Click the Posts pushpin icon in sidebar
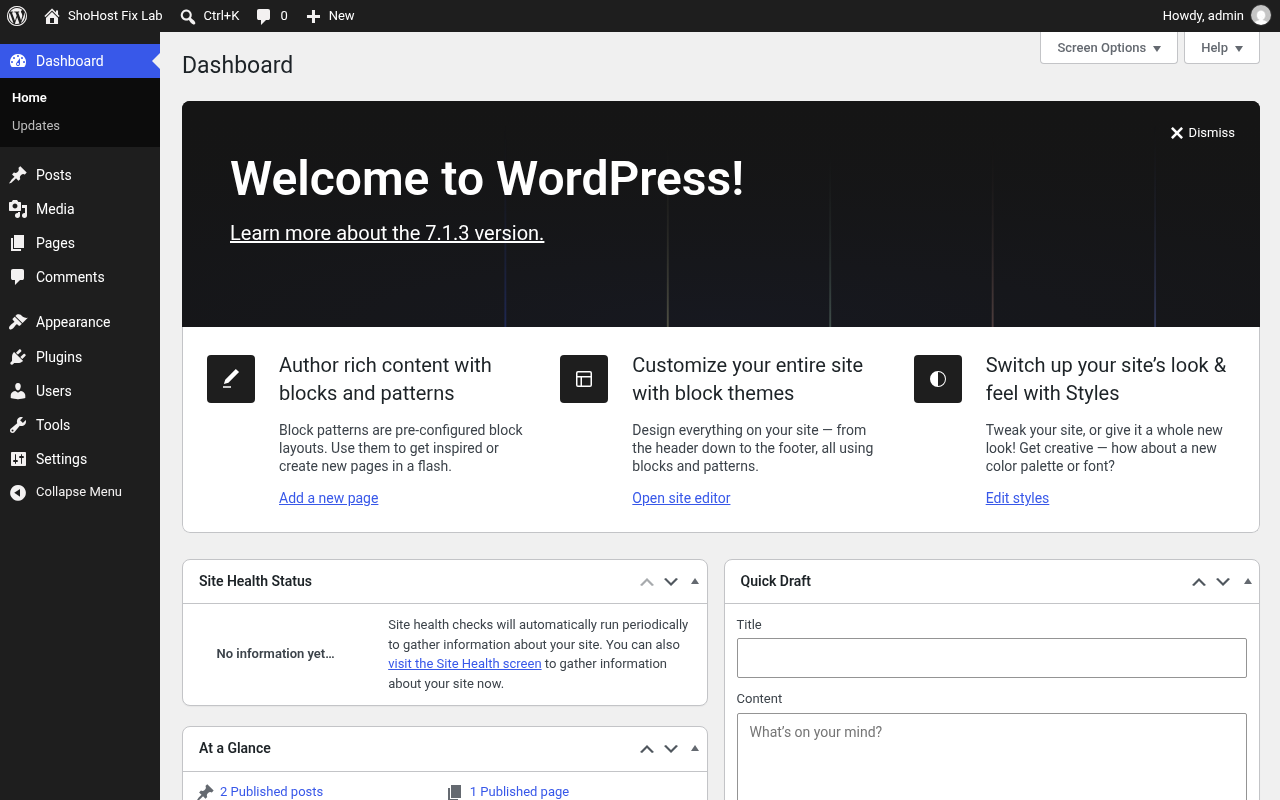The width and height of the screenshot is (1280, 800). [x=18, y=175]
